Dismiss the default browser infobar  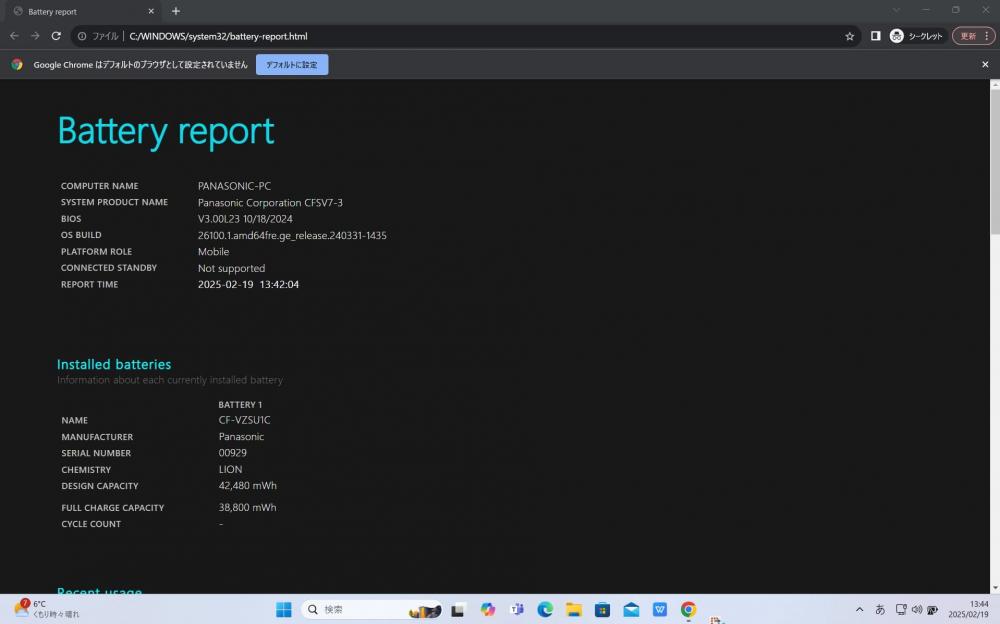(985, 64)
